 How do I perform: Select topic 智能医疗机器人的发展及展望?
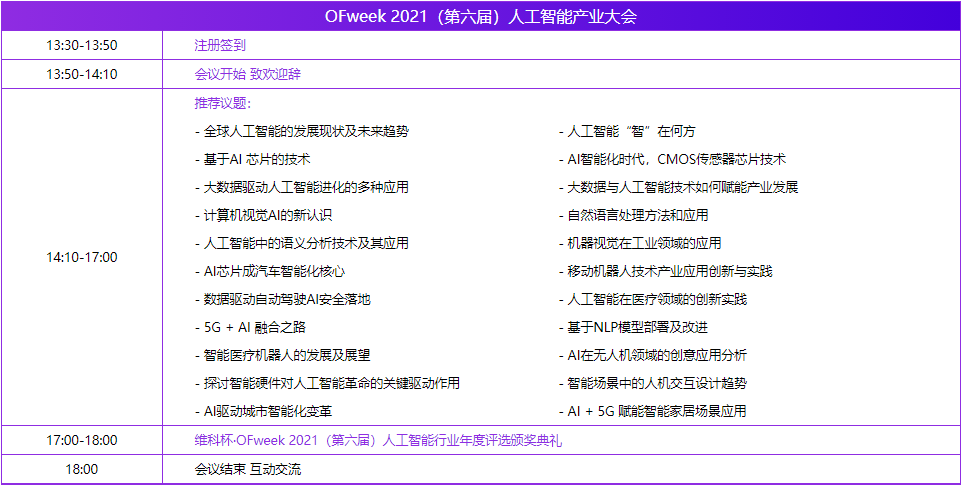click(x=282, y=355)
